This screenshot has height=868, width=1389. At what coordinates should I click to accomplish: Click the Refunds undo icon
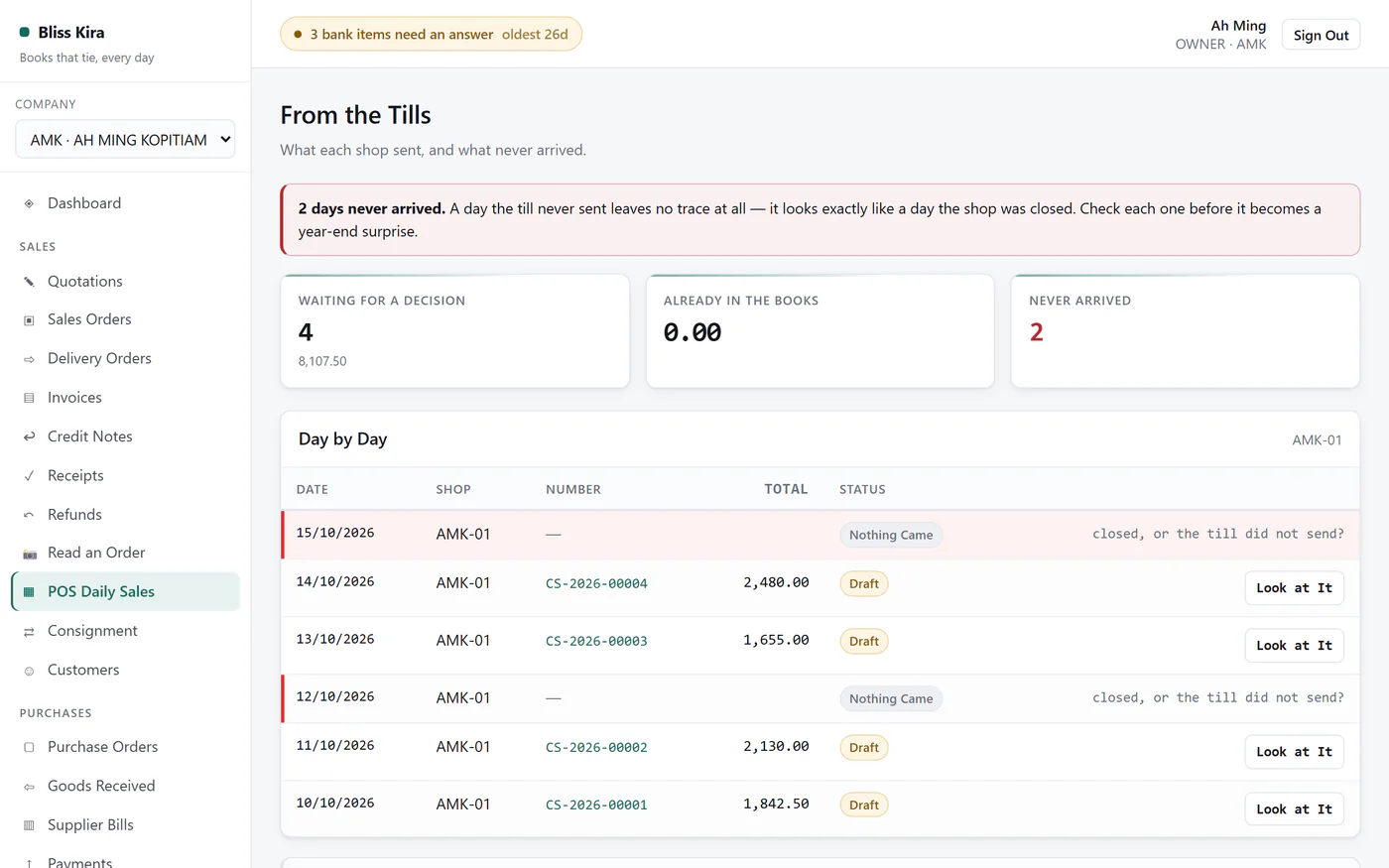[x=29, y=515]
